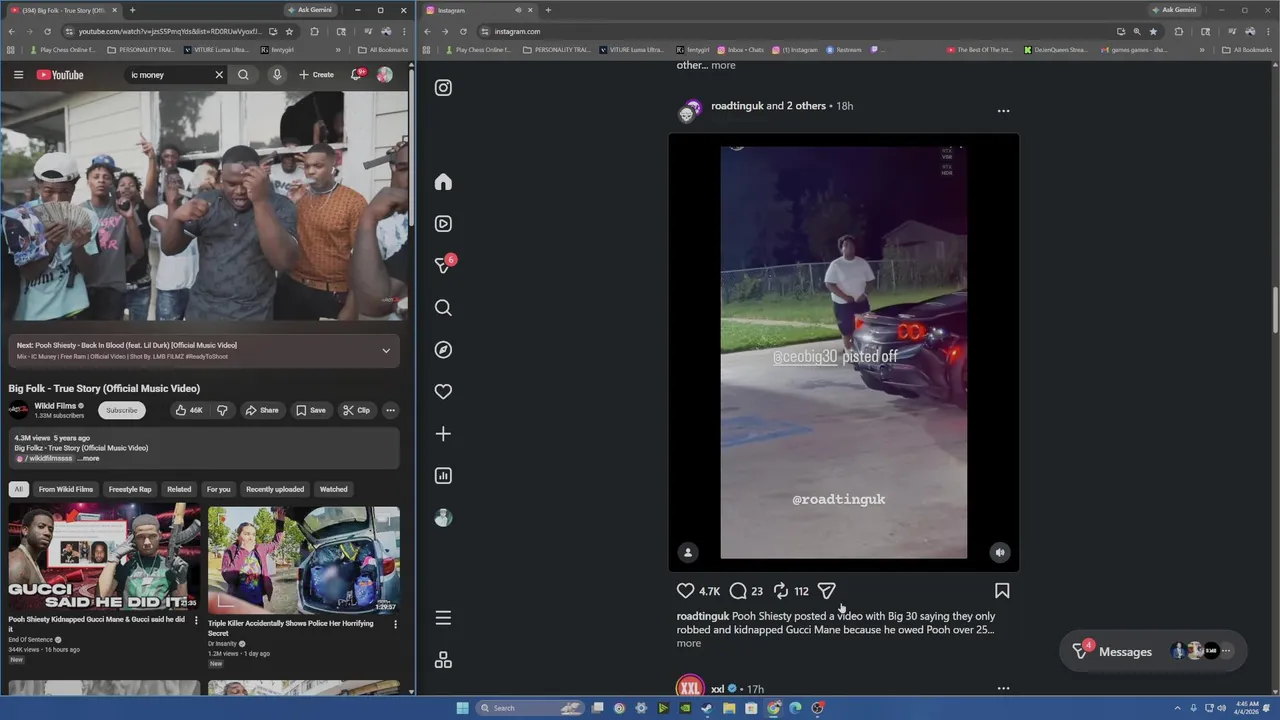Image resolution: width=1280 pixels, height=720 pixels.
Task: Share roadtinguk post via send icon
Action: click(826, 591)
